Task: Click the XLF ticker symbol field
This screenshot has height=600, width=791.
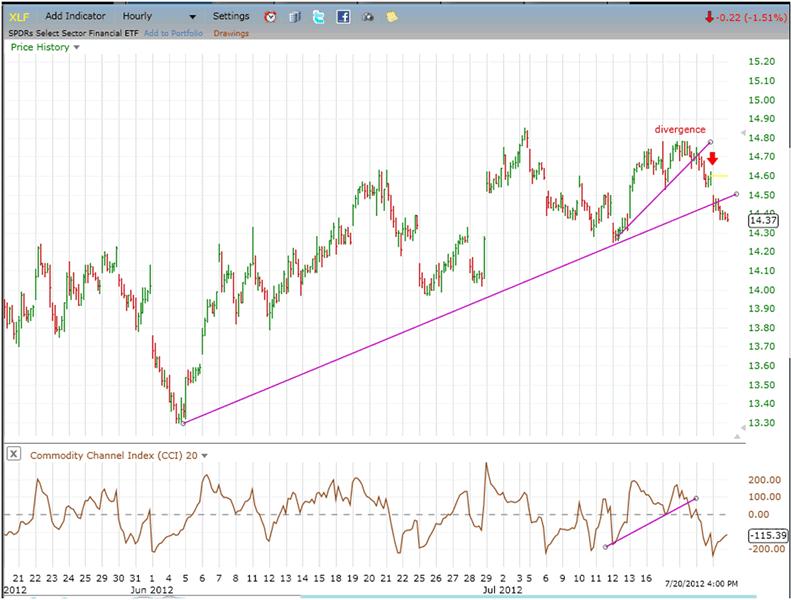Action: (x=20, y=17)
